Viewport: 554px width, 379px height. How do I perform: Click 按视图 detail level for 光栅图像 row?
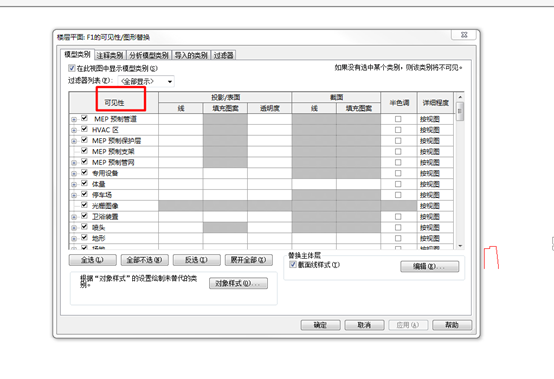click(435, 206)
